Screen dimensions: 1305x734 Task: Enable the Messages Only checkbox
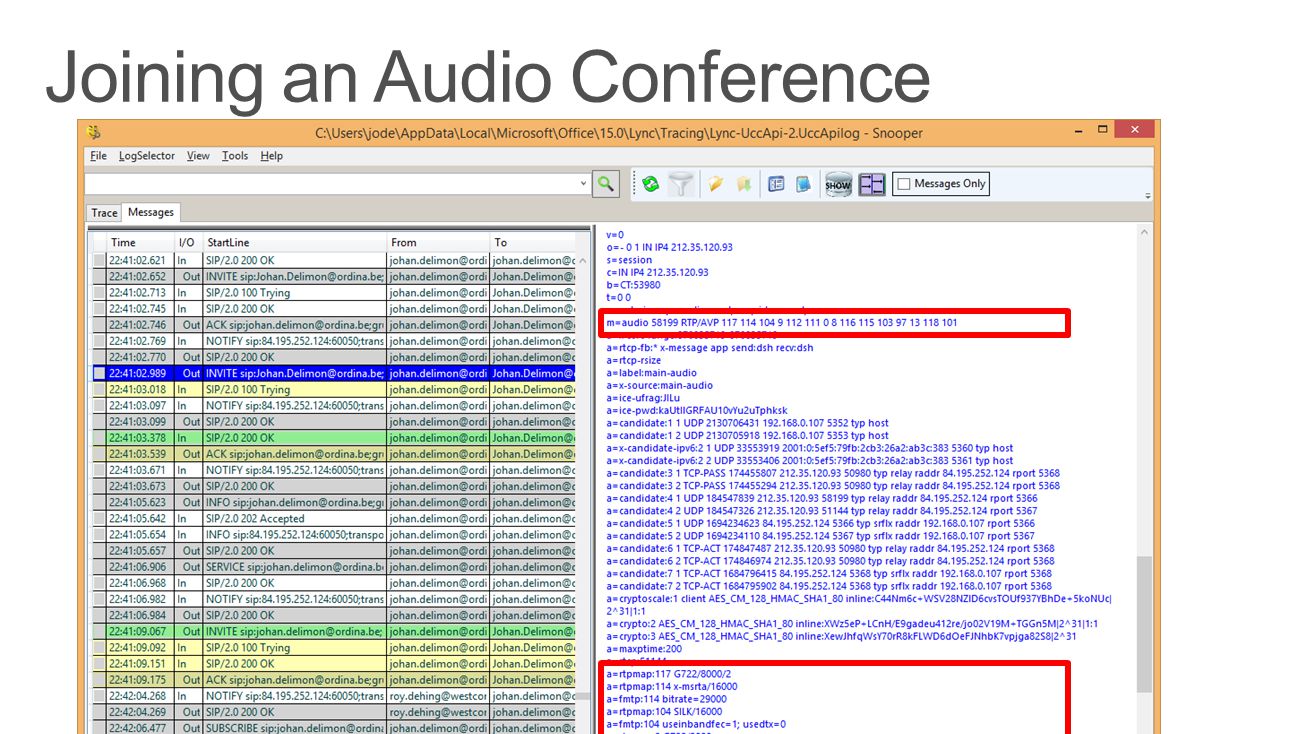[x=904, y=184]
